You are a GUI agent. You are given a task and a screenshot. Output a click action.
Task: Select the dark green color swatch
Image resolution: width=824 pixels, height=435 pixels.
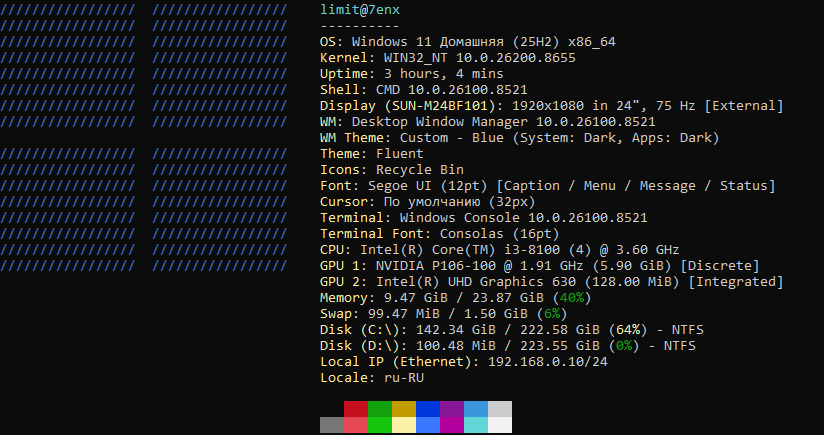click(x=380, y=409)
